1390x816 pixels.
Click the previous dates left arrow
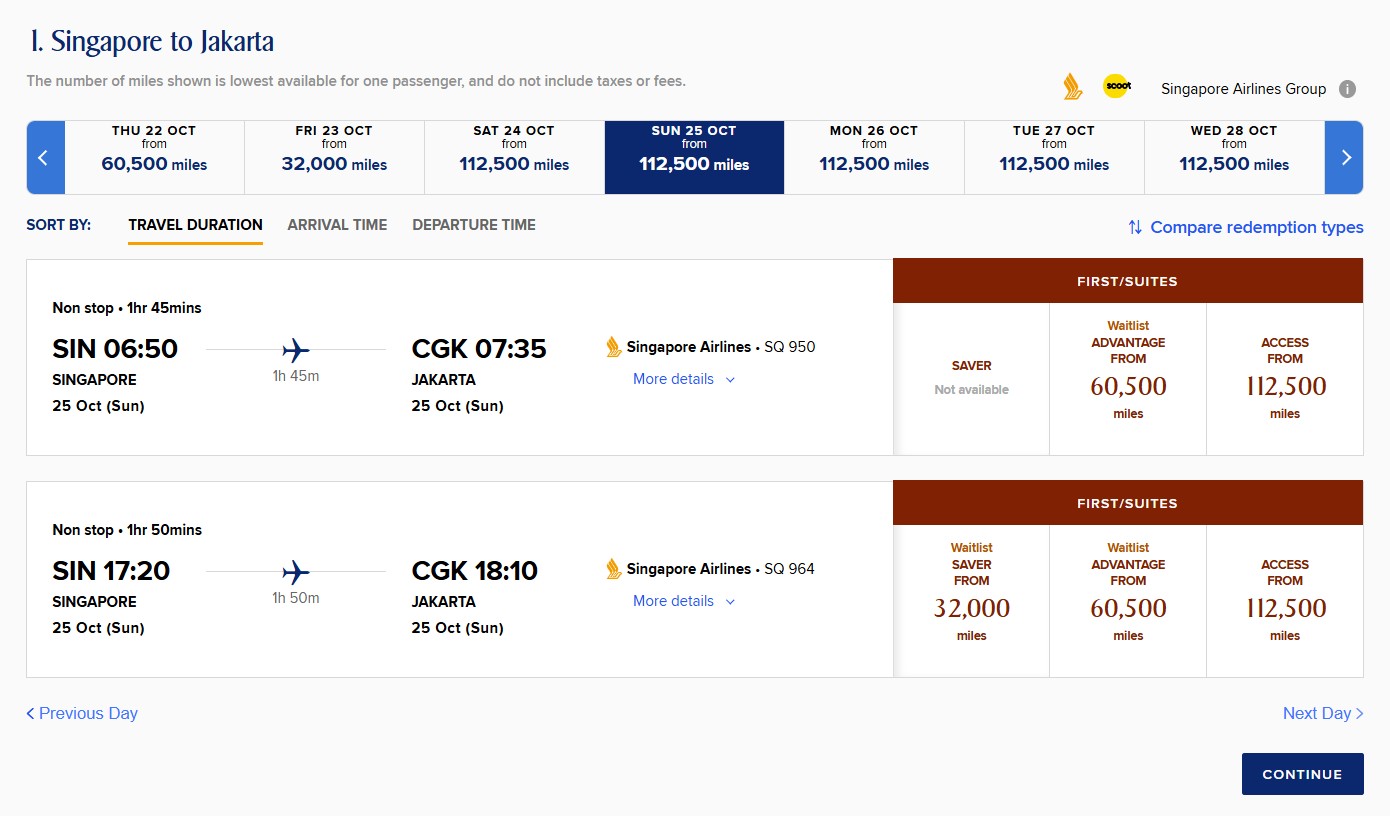point(45,158)
